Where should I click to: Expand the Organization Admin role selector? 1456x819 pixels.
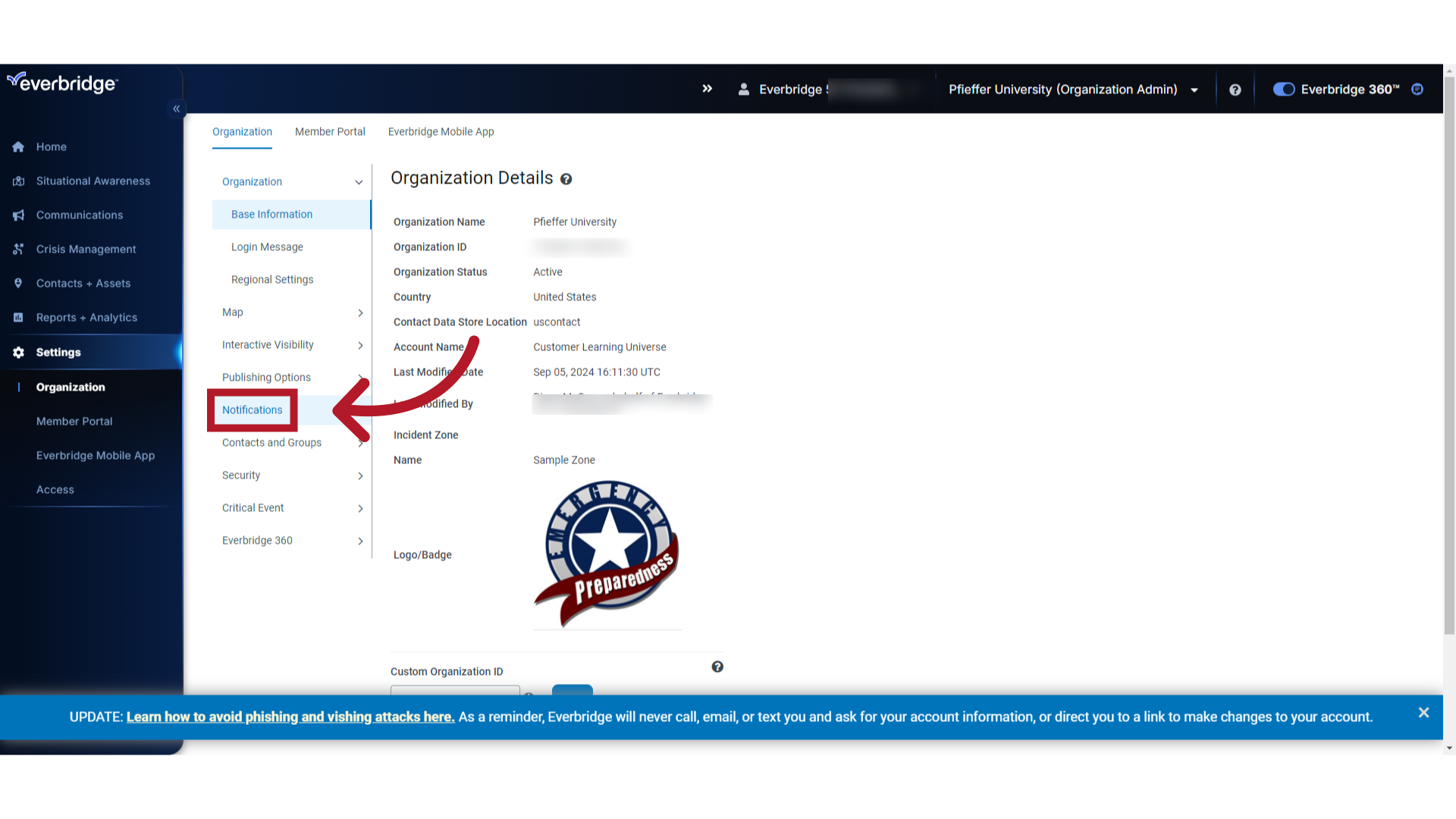click(1194, 89)
